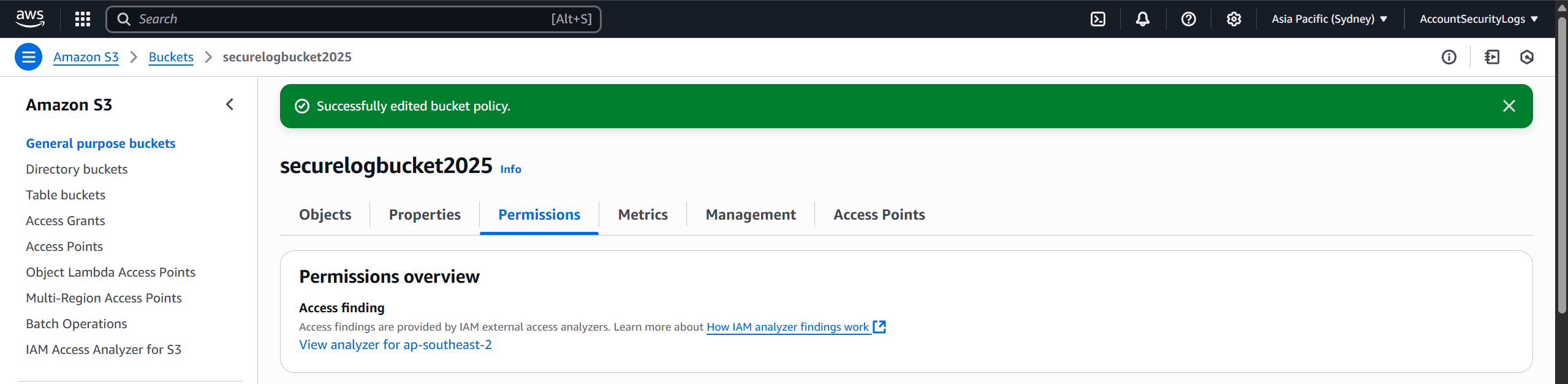The width and height of the screenshot is (1568, 384).
Task: Switch to the Objects tab
Action: pyautogui.click(x=325, y=215)
